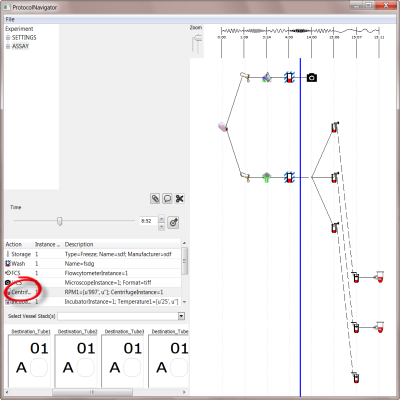Click the speech bubble comment icon
Screen dimensions: 400x400
167,199
